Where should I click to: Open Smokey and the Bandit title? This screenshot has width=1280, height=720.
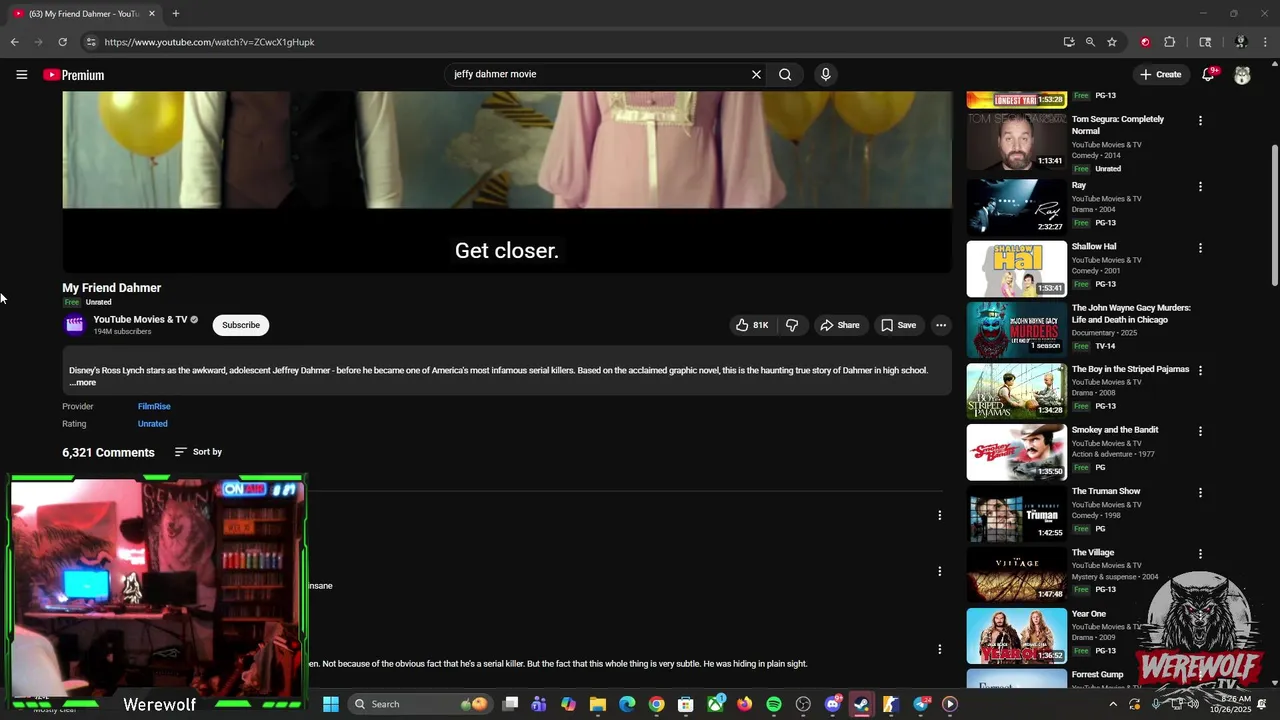click(1115, 430)
